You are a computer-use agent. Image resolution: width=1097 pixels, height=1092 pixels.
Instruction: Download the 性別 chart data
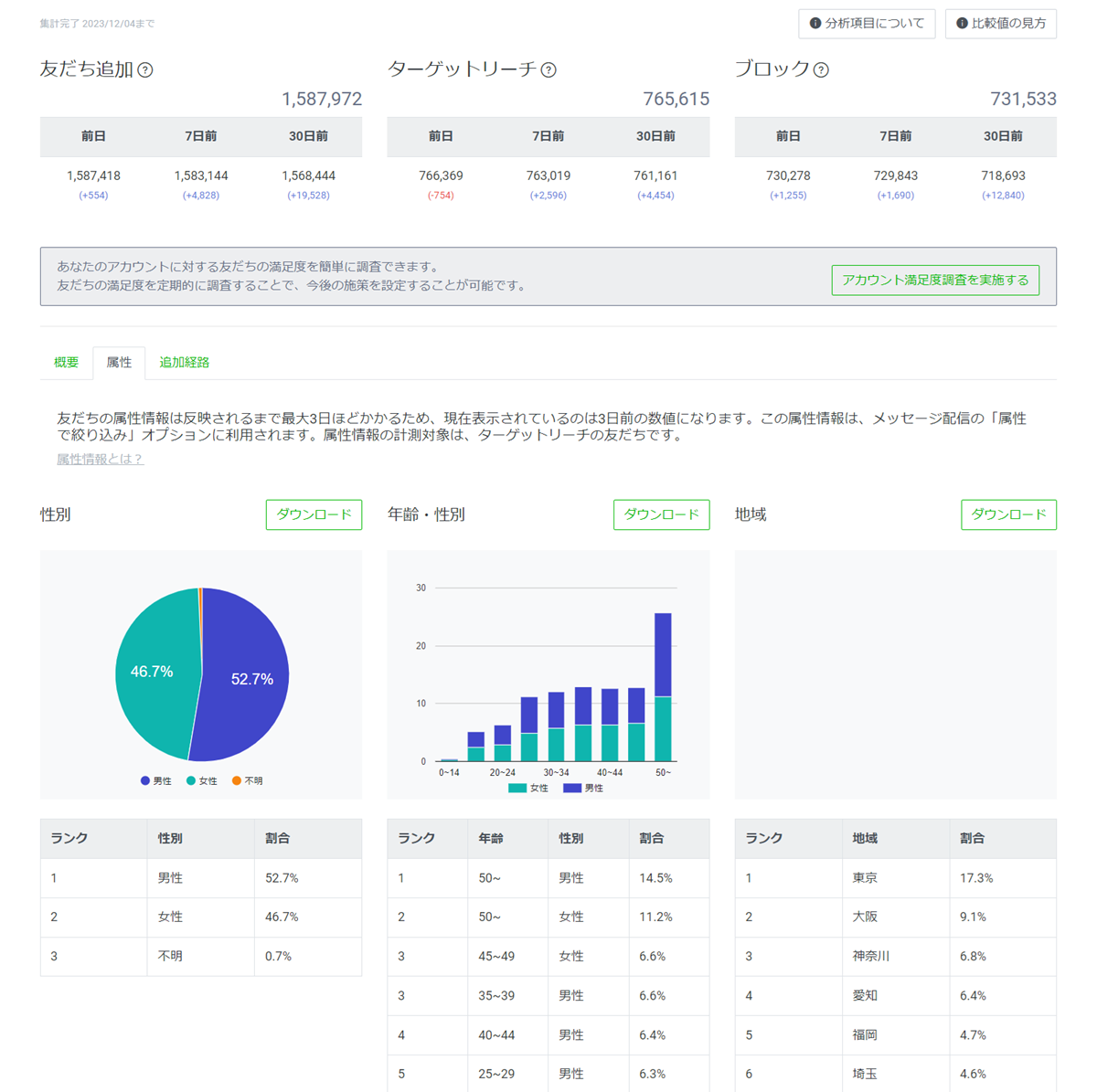[314, 514]
